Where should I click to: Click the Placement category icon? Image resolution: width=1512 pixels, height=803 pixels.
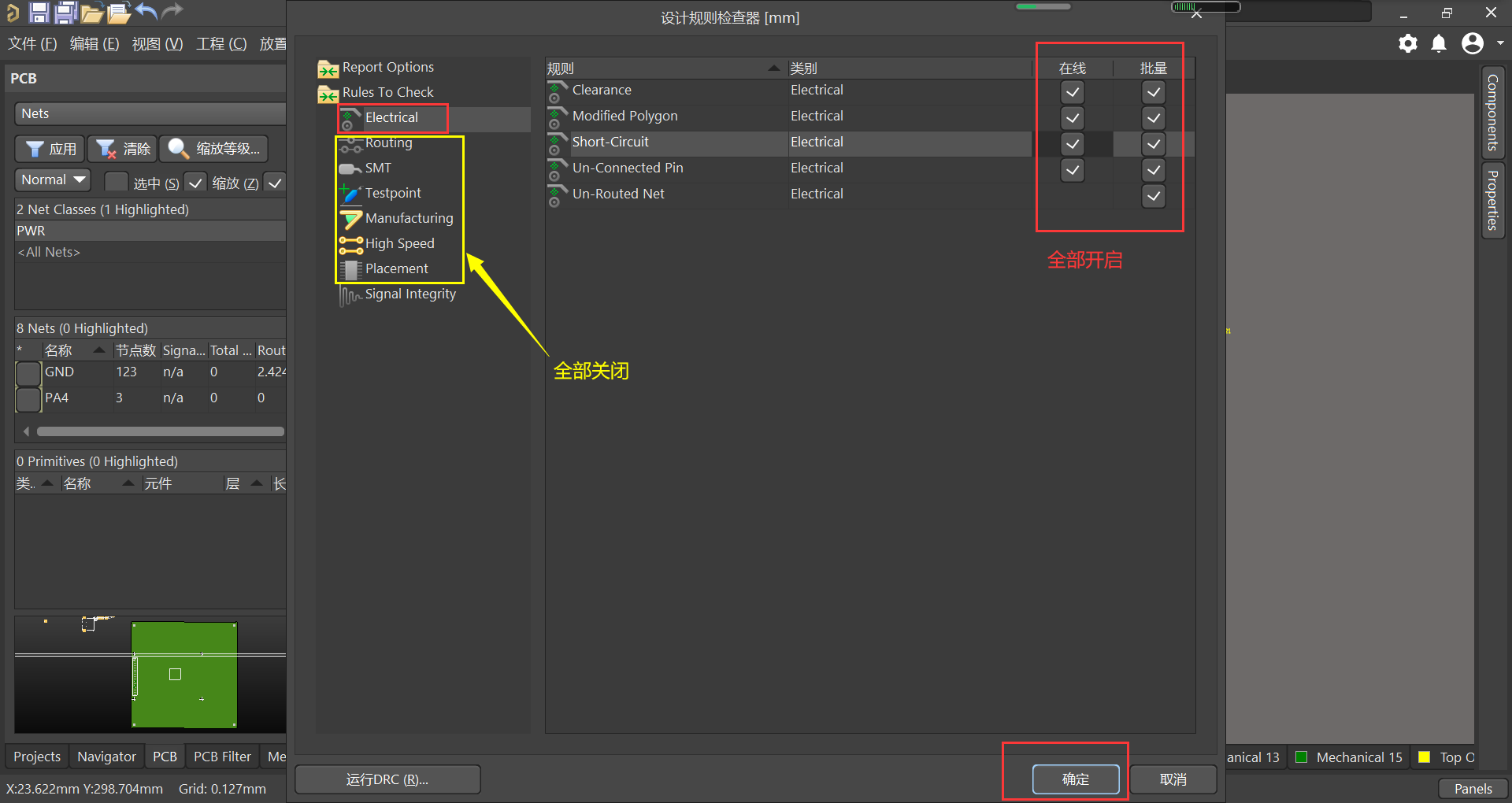coord(350,269)
